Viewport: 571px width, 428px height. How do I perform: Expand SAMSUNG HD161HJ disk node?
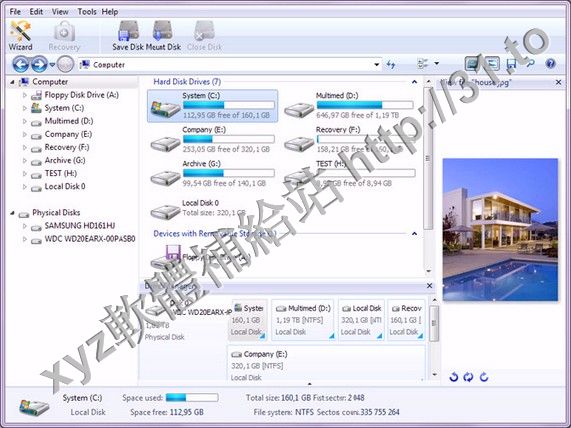pyautogui.click(x=24, y=226)
